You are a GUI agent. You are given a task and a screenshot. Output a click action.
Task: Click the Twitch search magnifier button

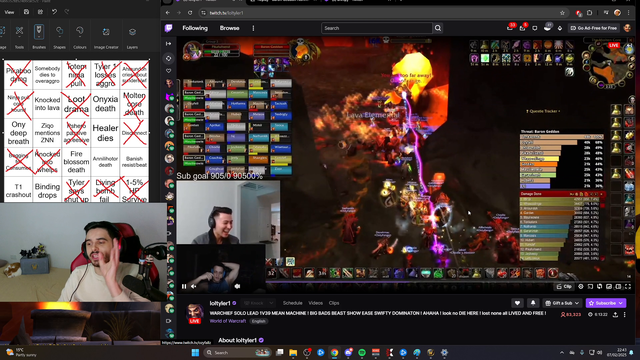point(438,28)
